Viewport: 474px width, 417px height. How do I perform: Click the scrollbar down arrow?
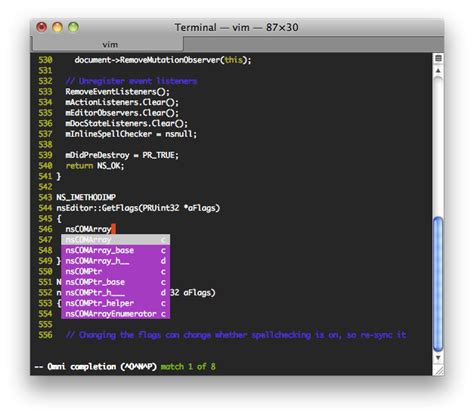pos(438,358)
